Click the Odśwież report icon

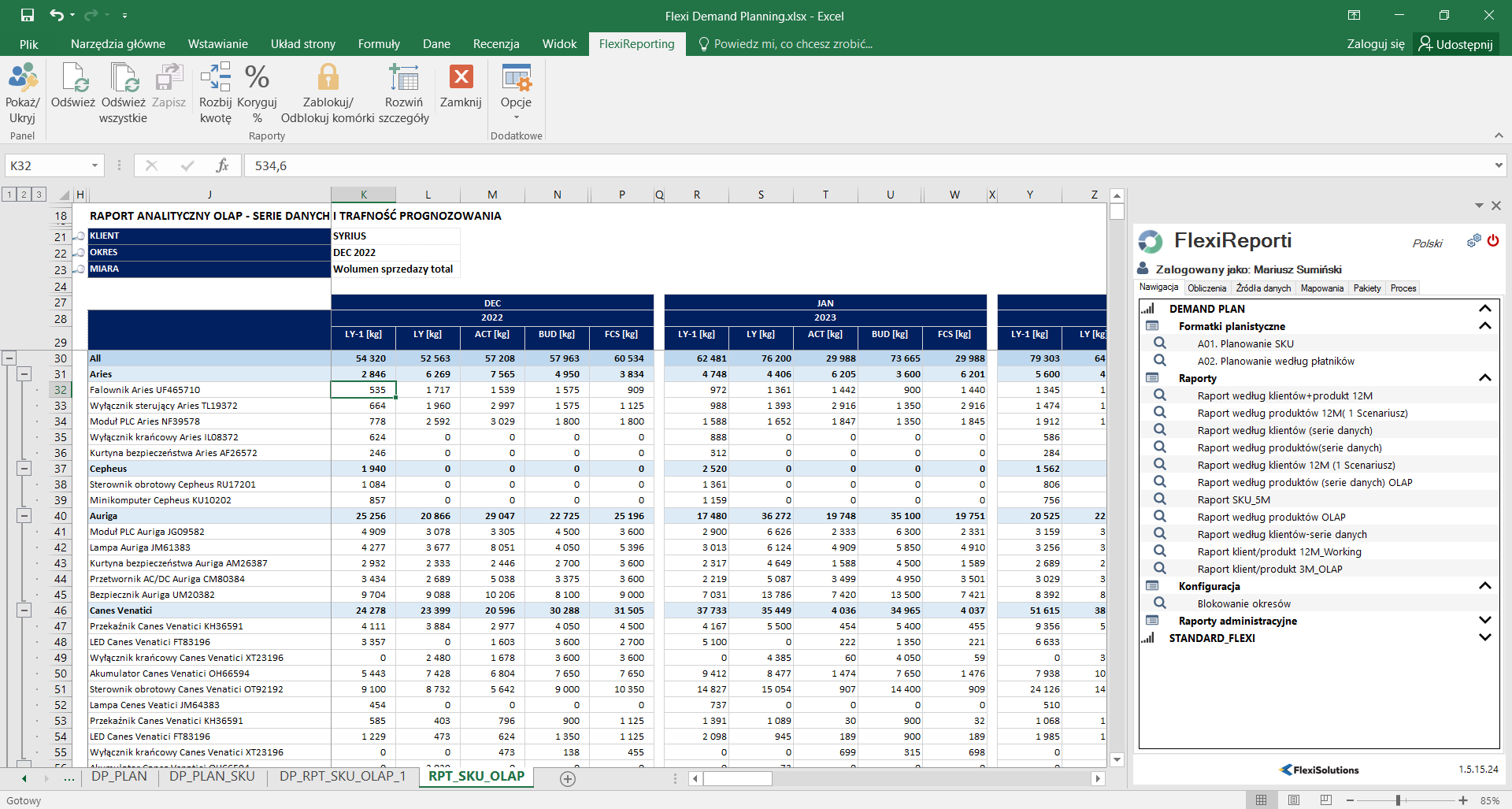coord(73,79)
